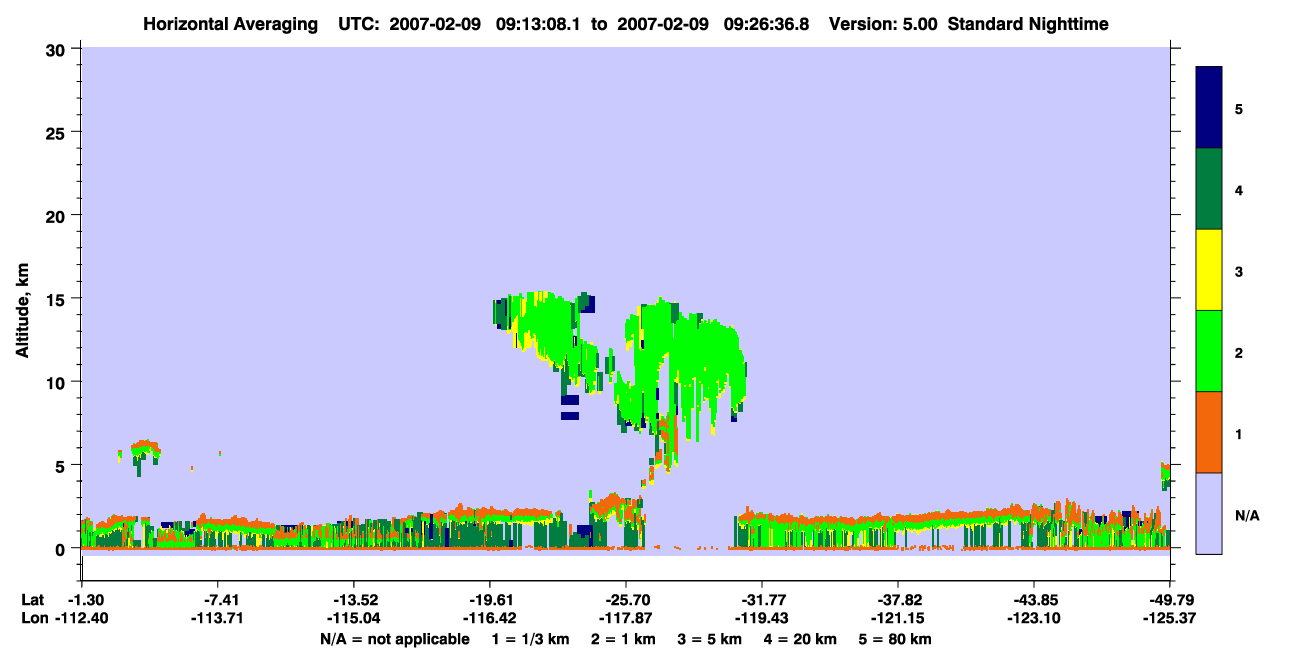This screenshot has height=667, width=1300.
Task: Click the 'Version: 5.00' text in the title
Action: 883,24
